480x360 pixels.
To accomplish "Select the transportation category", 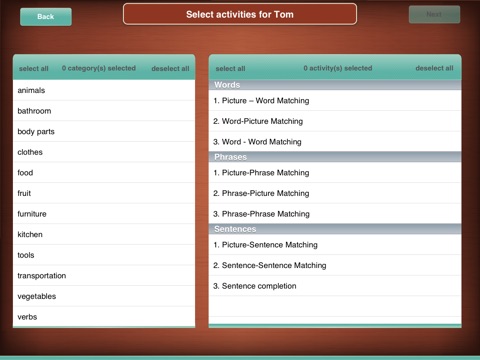I will click(x=104, y=276).
